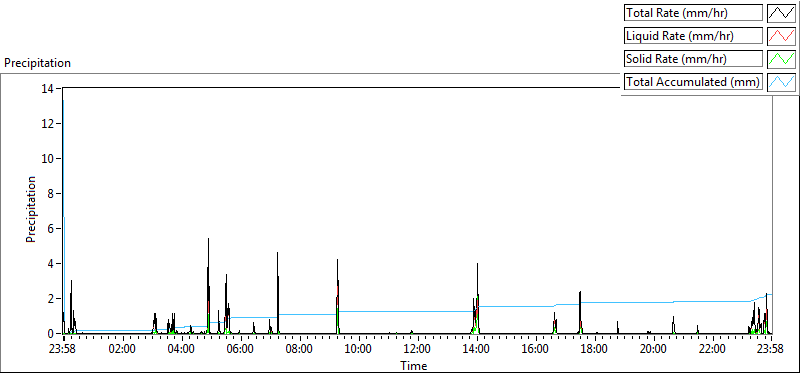Click the Time axis title
800x373 pixels.
tap(413, 365)
